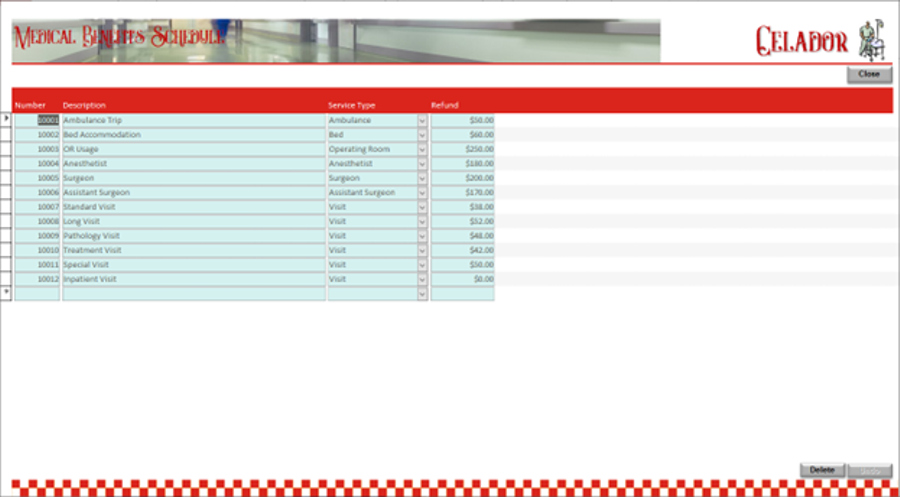
Task: Open Service Type dropdown for Ambulance Trip
Action: pyautogui.click(x=422, y=121)
